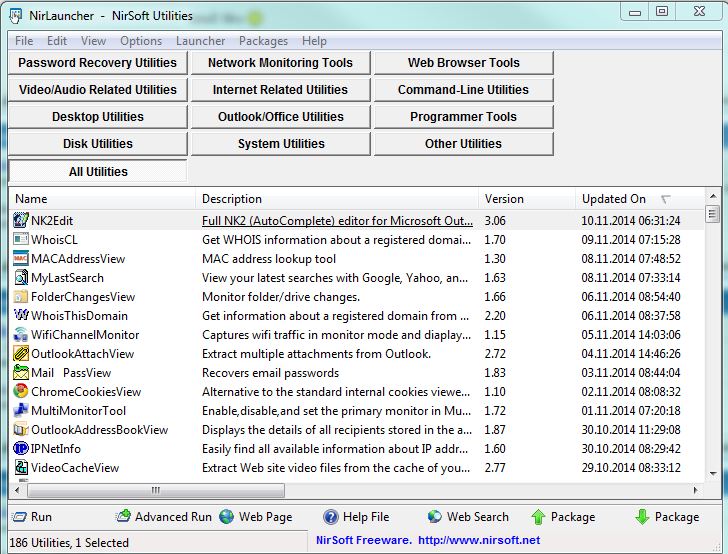The height and width of the screenshot is (554, 728).
Task: Click the WhoisCL utility icon
Action: (21, 239)
